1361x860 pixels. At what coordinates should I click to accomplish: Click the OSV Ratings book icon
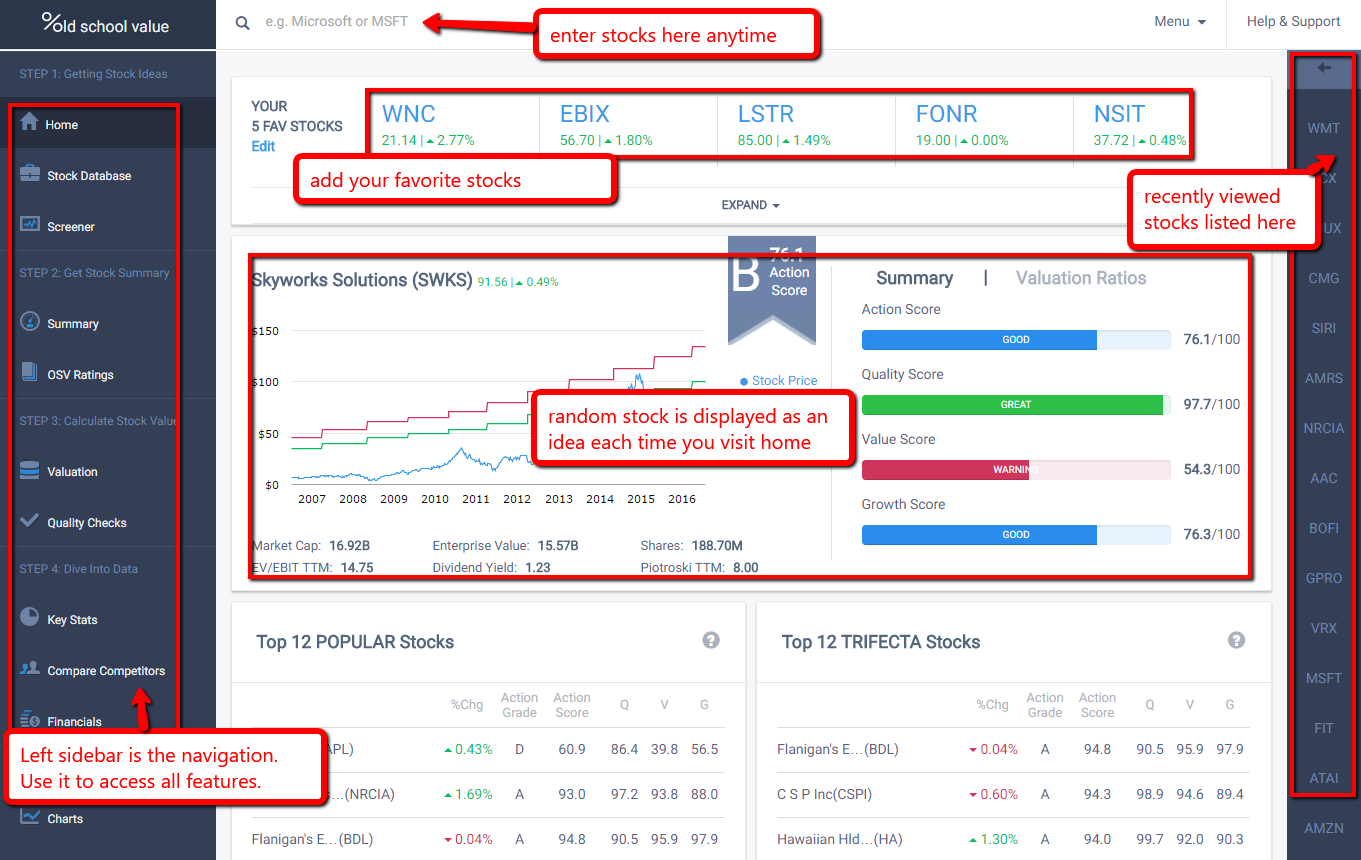29,373
